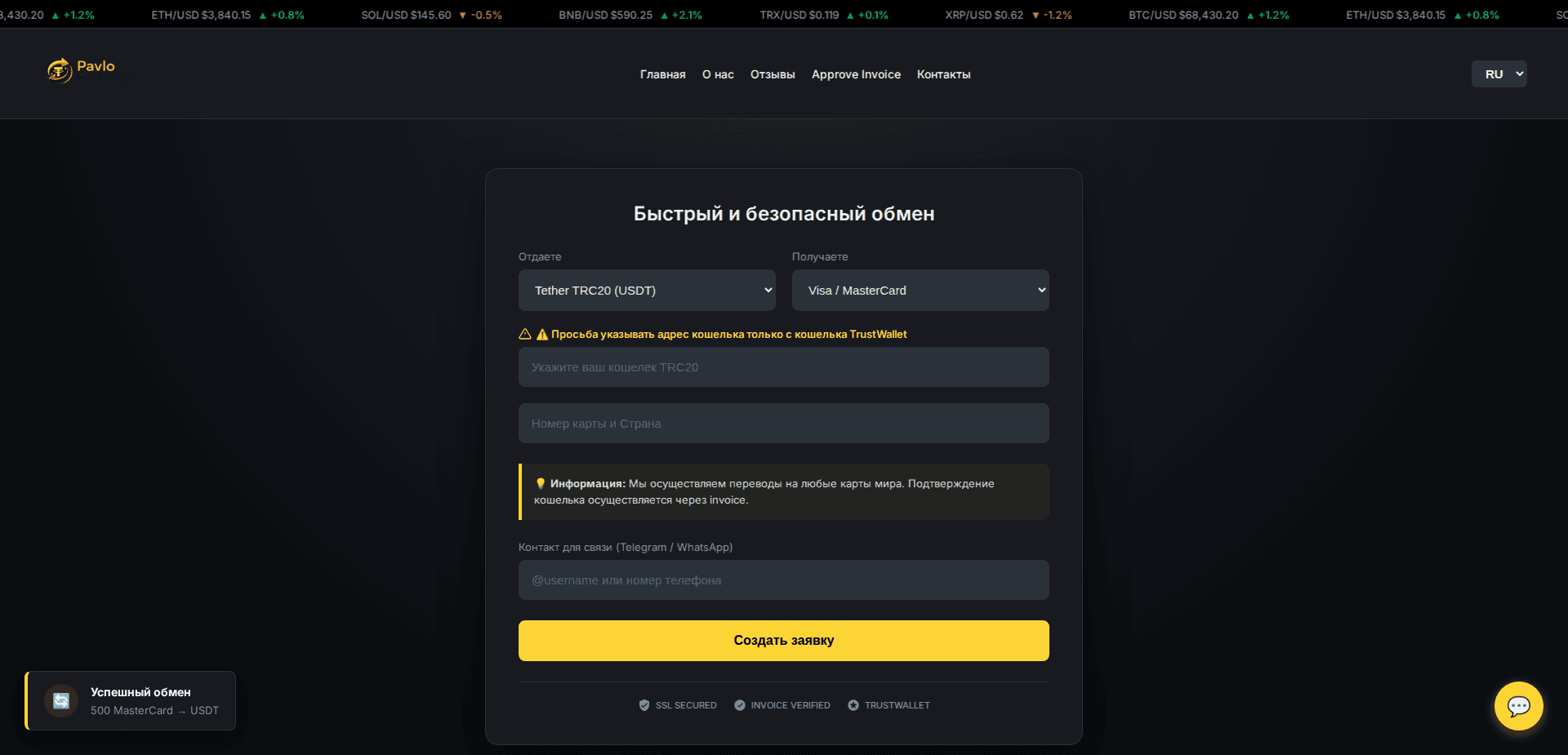The image size is (1568, 755).
Task: Click the red down arrow beside SOL/USD
Action: (x=462, y=15)
